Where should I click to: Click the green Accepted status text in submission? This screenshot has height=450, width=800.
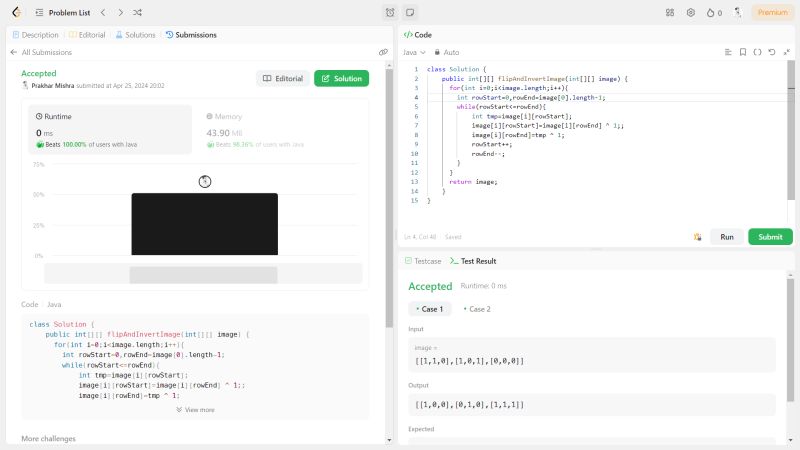coord(39,73)
